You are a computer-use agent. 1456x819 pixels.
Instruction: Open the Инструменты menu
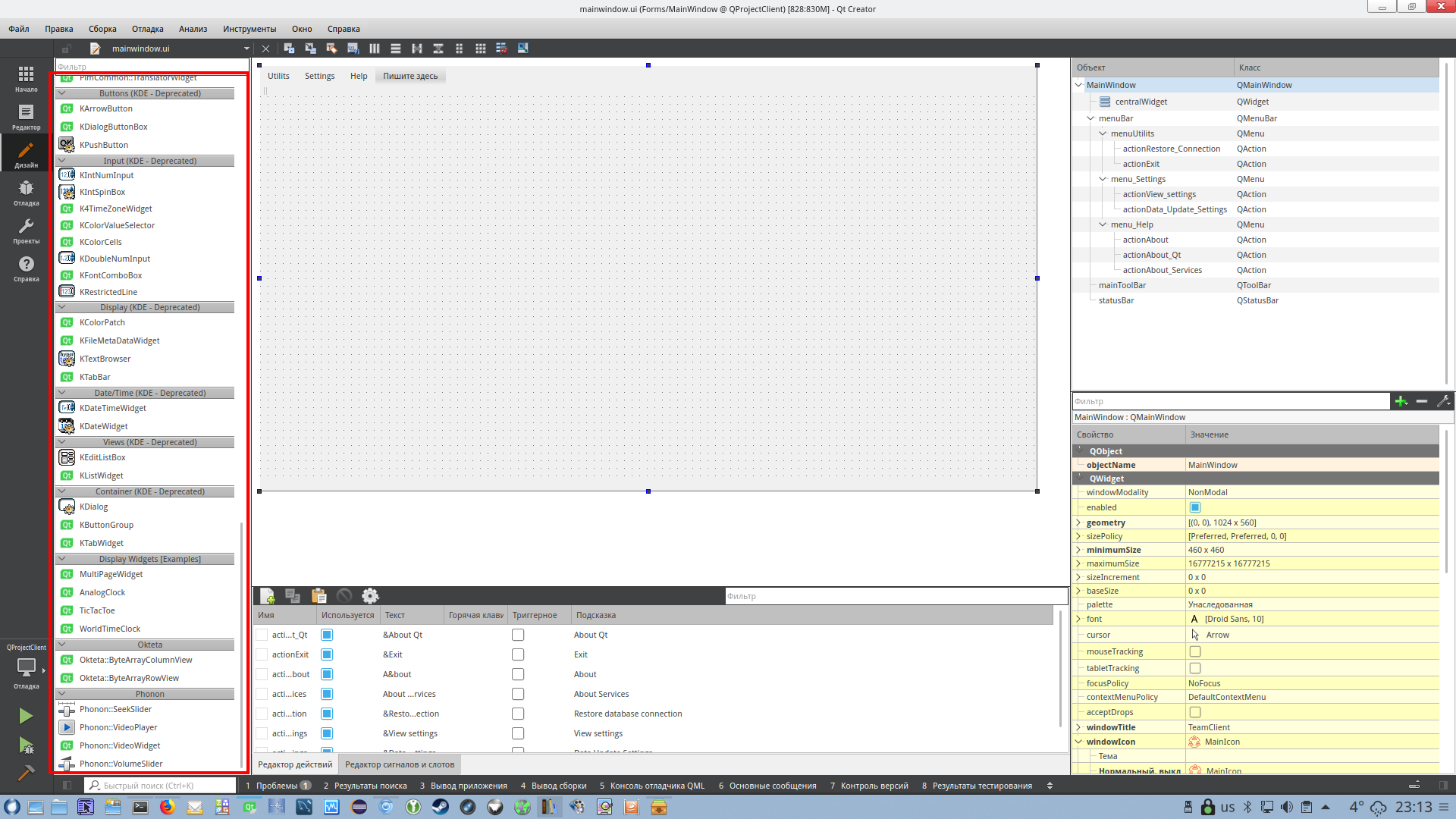click(249, 29)
